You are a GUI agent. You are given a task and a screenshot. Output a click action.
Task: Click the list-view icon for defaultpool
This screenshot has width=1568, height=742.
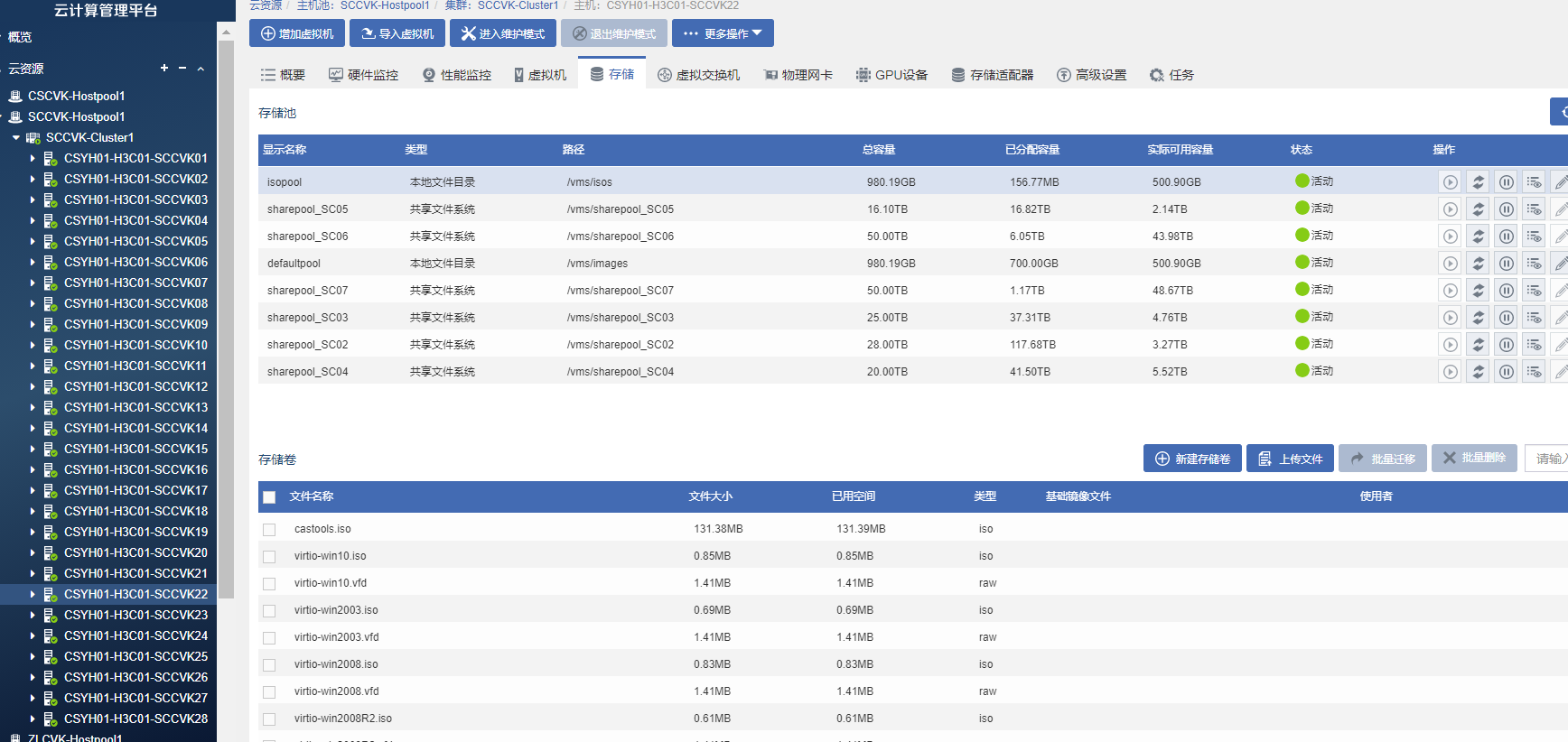(1534, 264)
